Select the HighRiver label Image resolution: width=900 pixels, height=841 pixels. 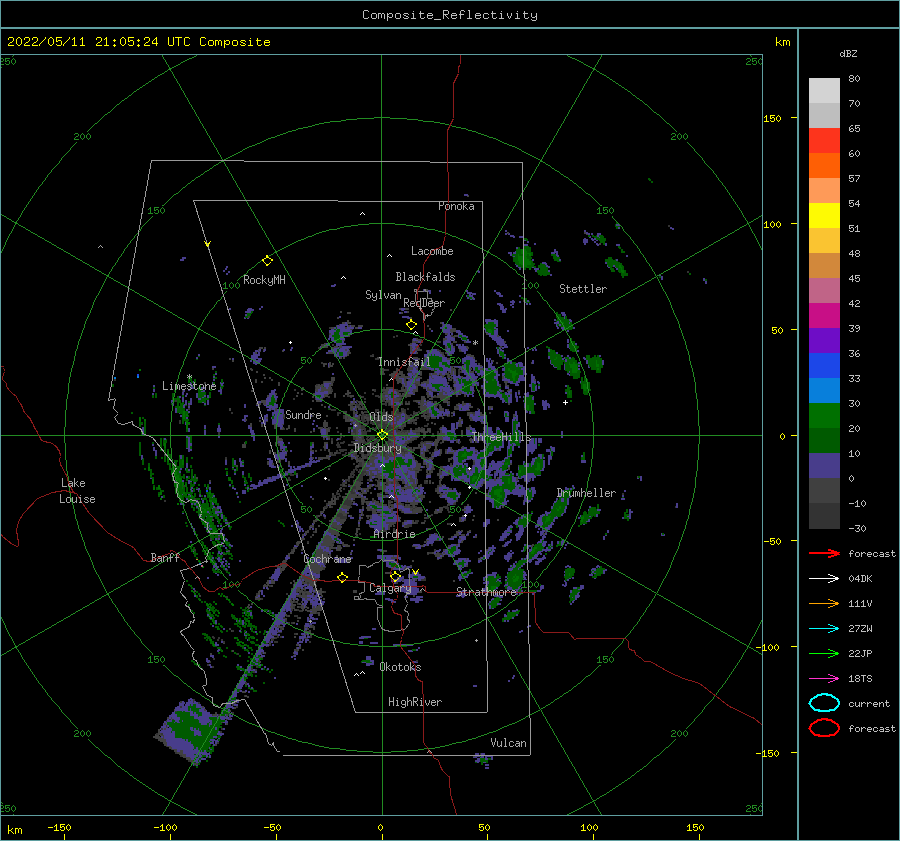(415, 702)
